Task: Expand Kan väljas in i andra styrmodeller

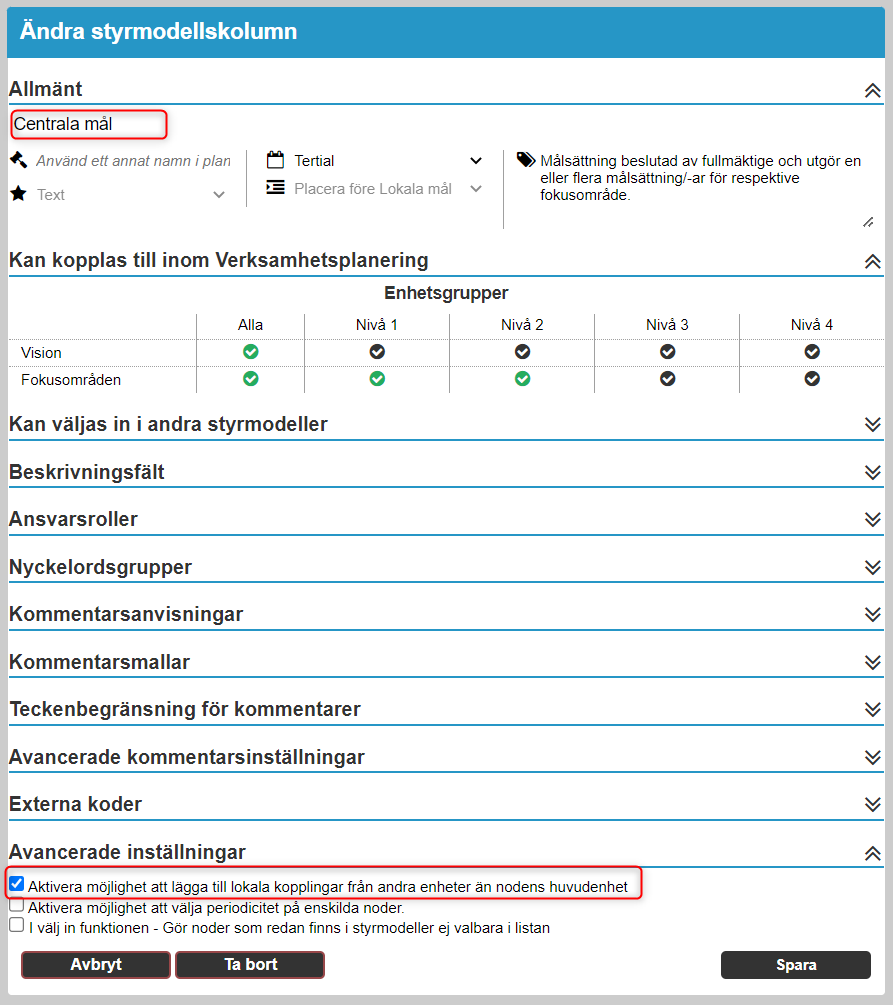Action: click(872, 424)
